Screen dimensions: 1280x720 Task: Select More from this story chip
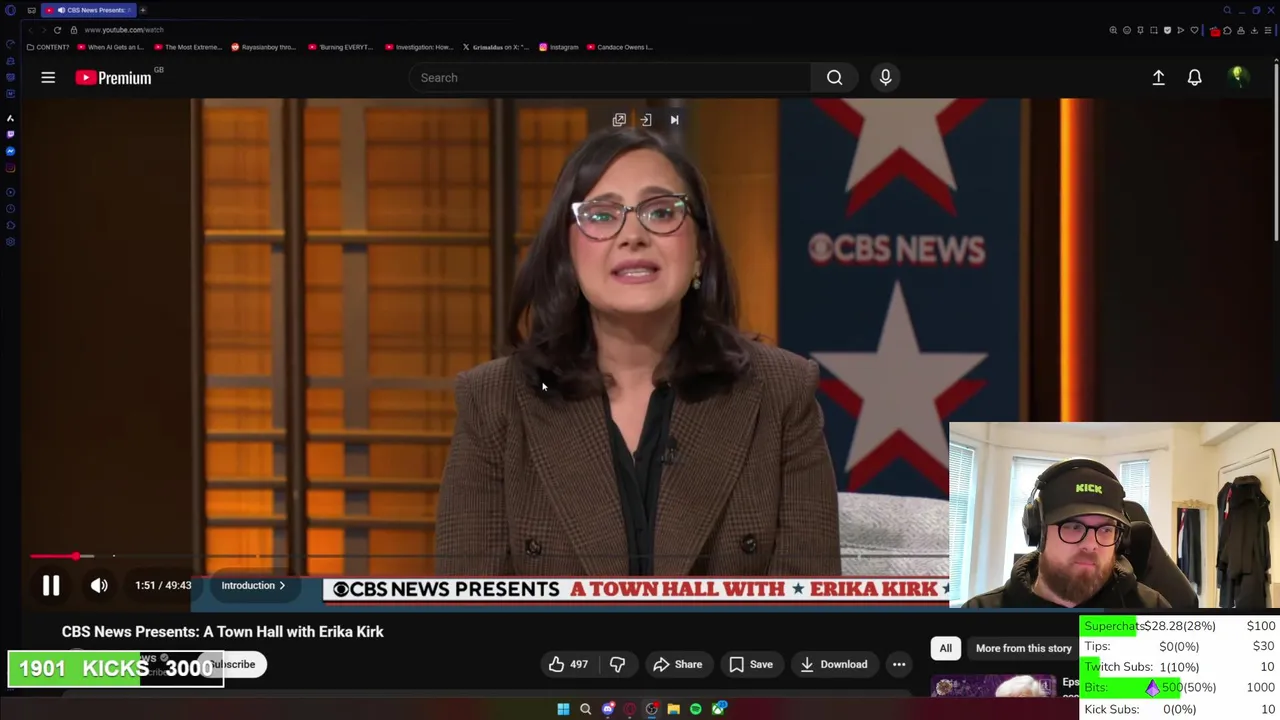[x=1023, y=648]
